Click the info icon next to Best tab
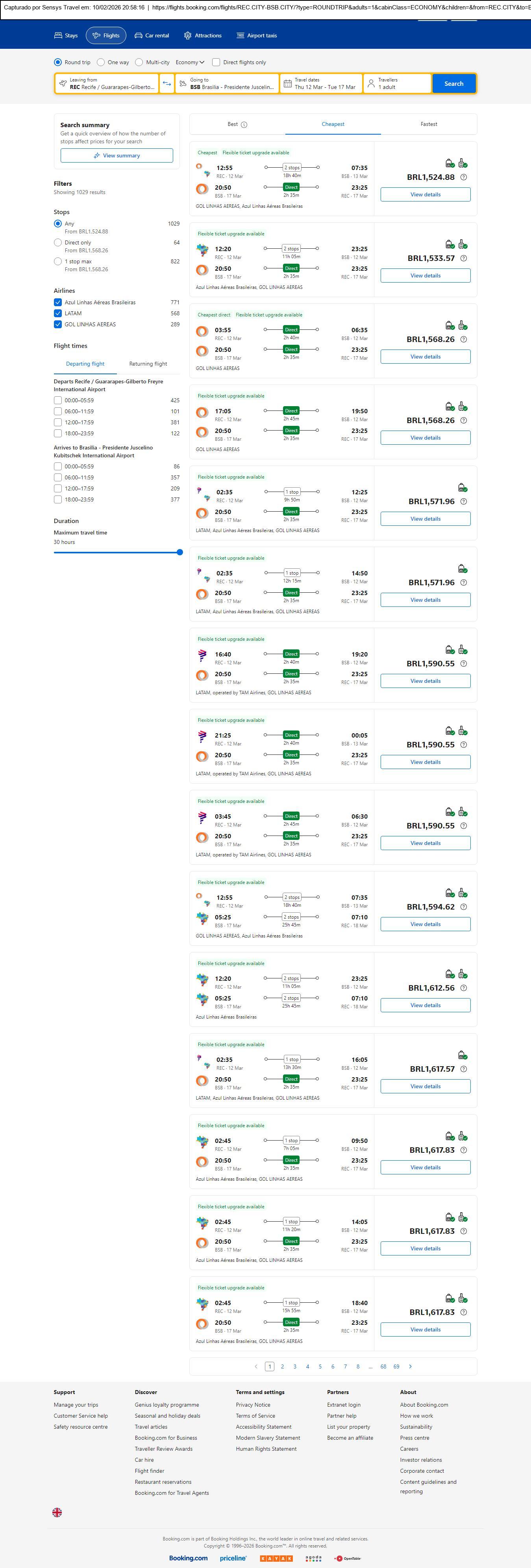This screenshot has width=531, height=1568. [244, 125]
